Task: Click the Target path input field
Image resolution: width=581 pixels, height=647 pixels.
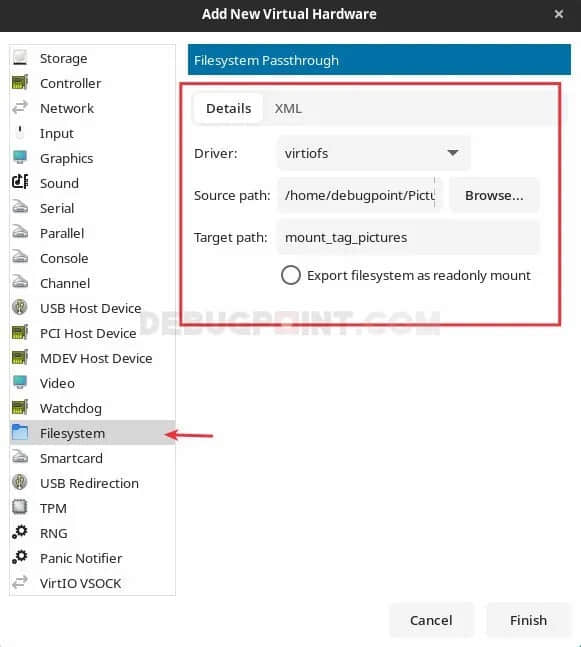Action: 409,238
